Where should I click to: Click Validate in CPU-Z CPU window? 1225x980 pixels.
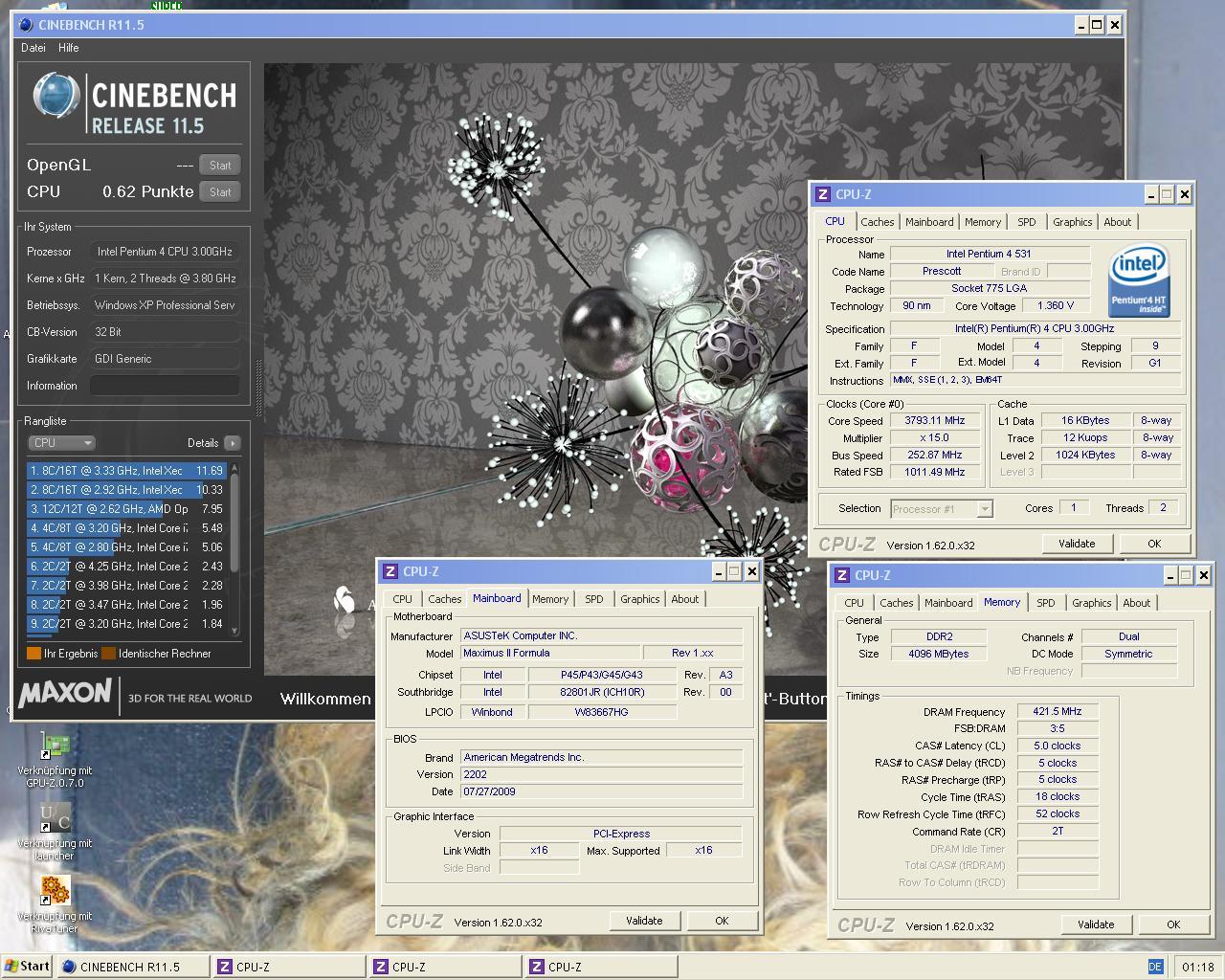click(1077, 544)
